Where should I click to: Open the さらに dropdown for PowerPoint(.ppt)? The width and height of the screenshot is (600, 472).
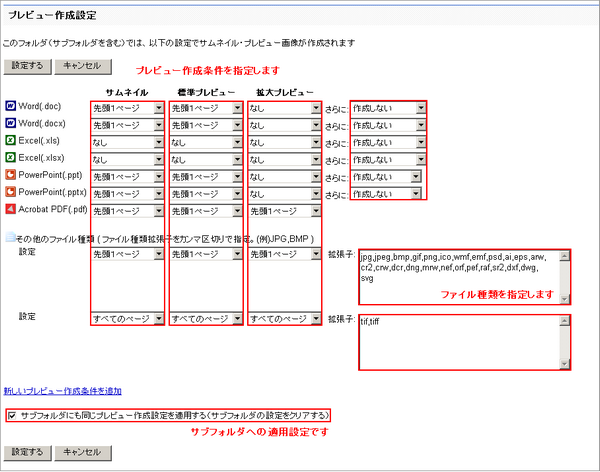tap(386, 177)
